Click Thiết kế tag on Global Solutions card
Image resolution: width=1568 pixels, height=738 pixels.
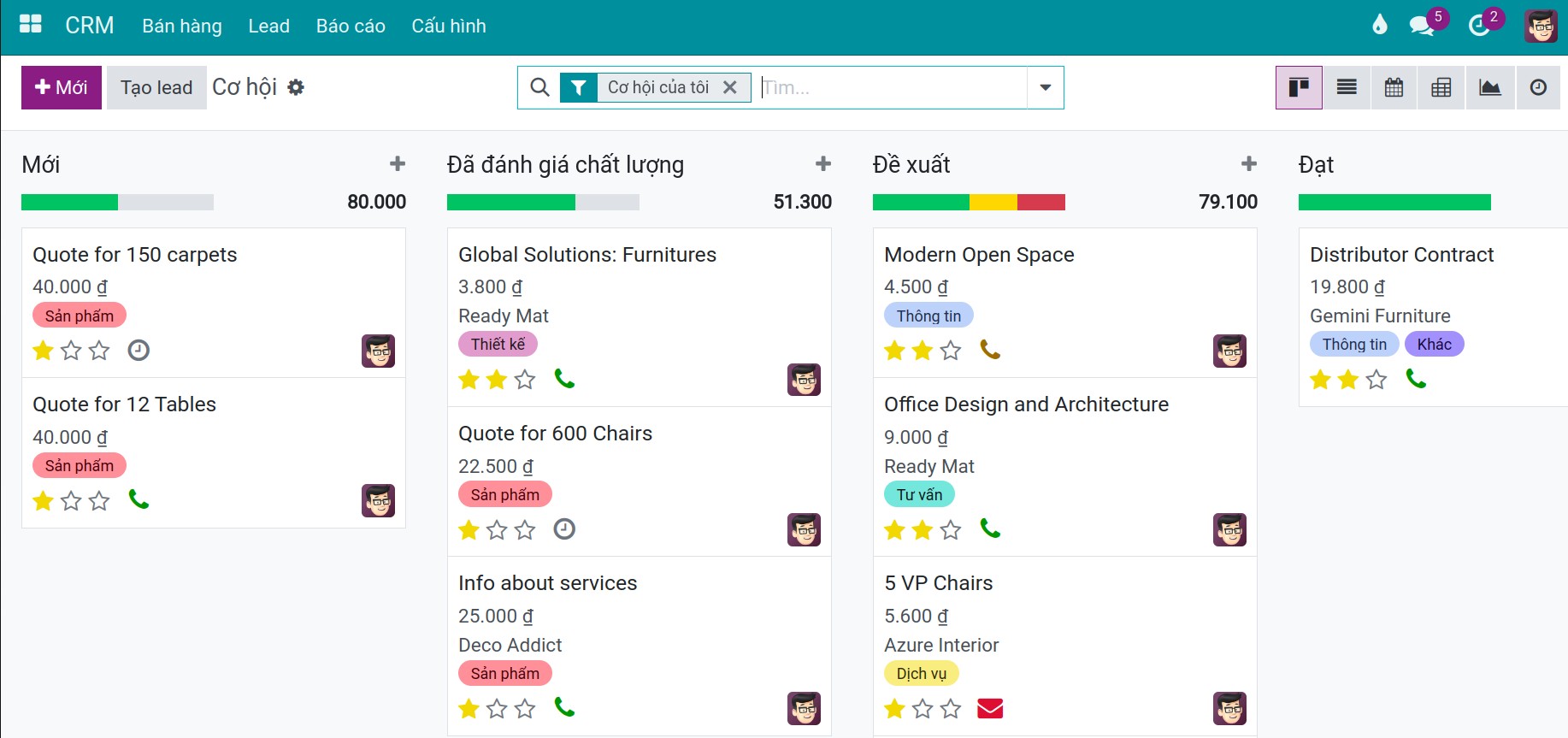[498, 344]
